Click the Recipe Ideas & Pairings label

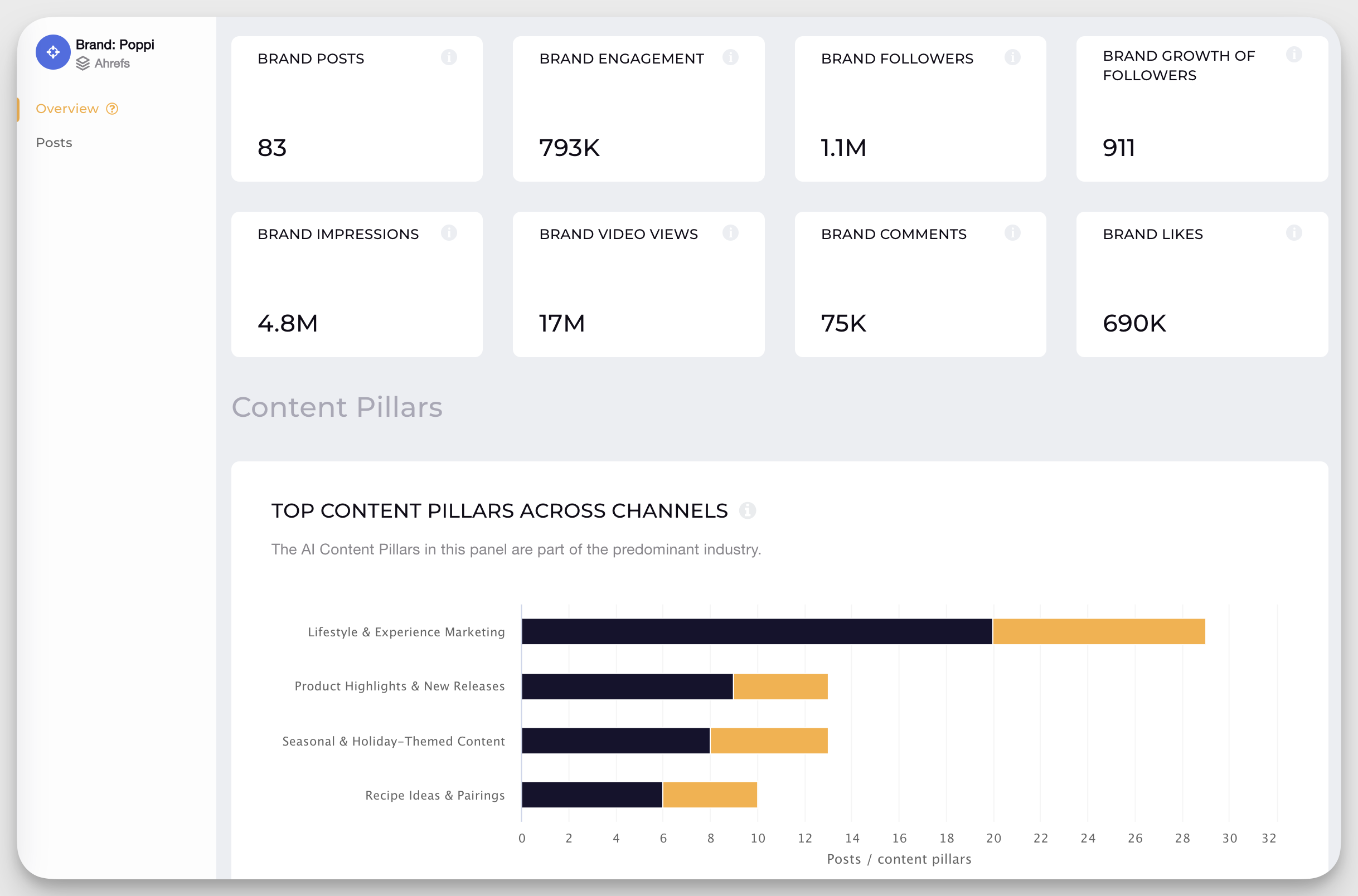click(435, 796)
